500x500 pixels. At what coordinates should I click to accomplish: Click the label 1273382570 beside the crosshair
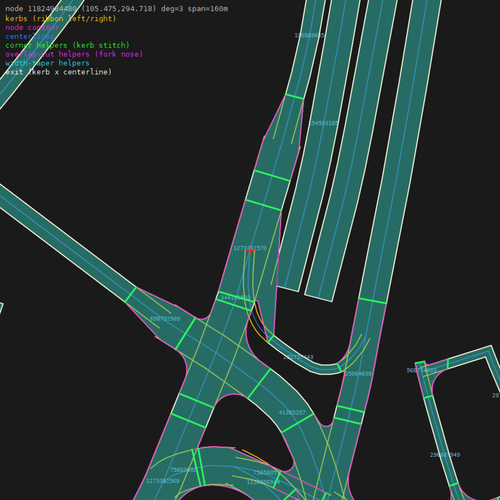(250, 248)
